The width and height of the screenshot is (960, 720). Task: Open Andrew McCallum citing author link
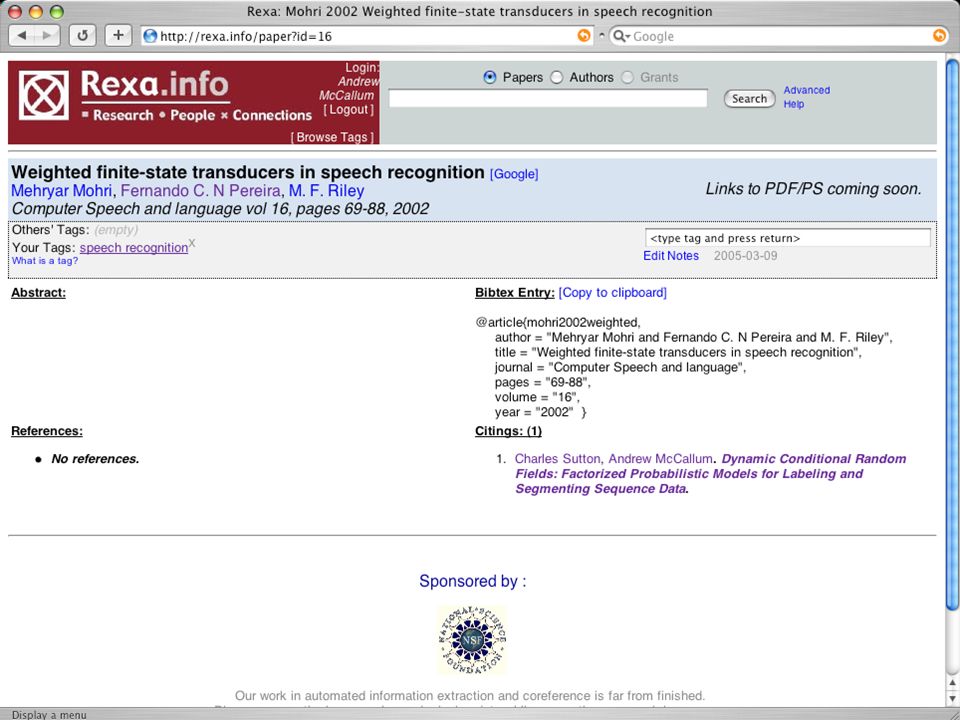[x=660, y=459]
